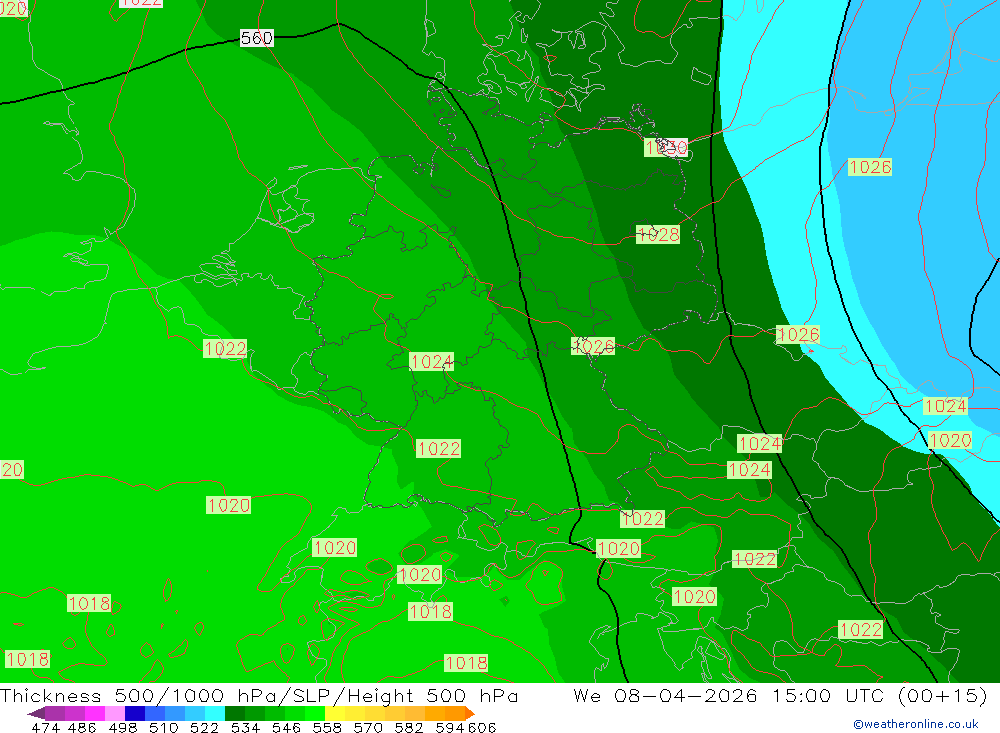Click the legend value 558

pyautogui.click(x=327, y=727)
